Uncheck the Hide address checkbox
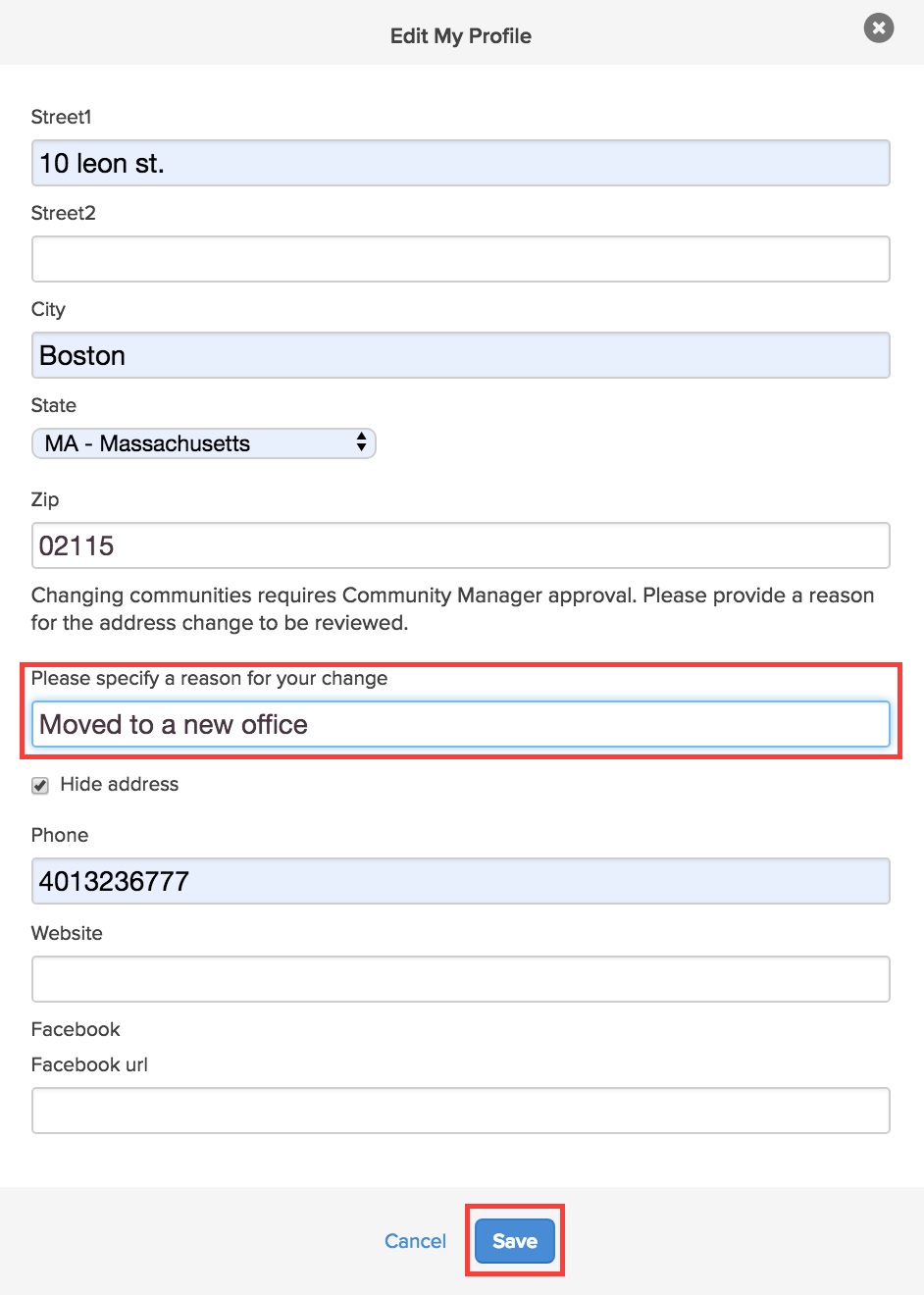The width and height of the screenshot is (924, 1295). 40,785
